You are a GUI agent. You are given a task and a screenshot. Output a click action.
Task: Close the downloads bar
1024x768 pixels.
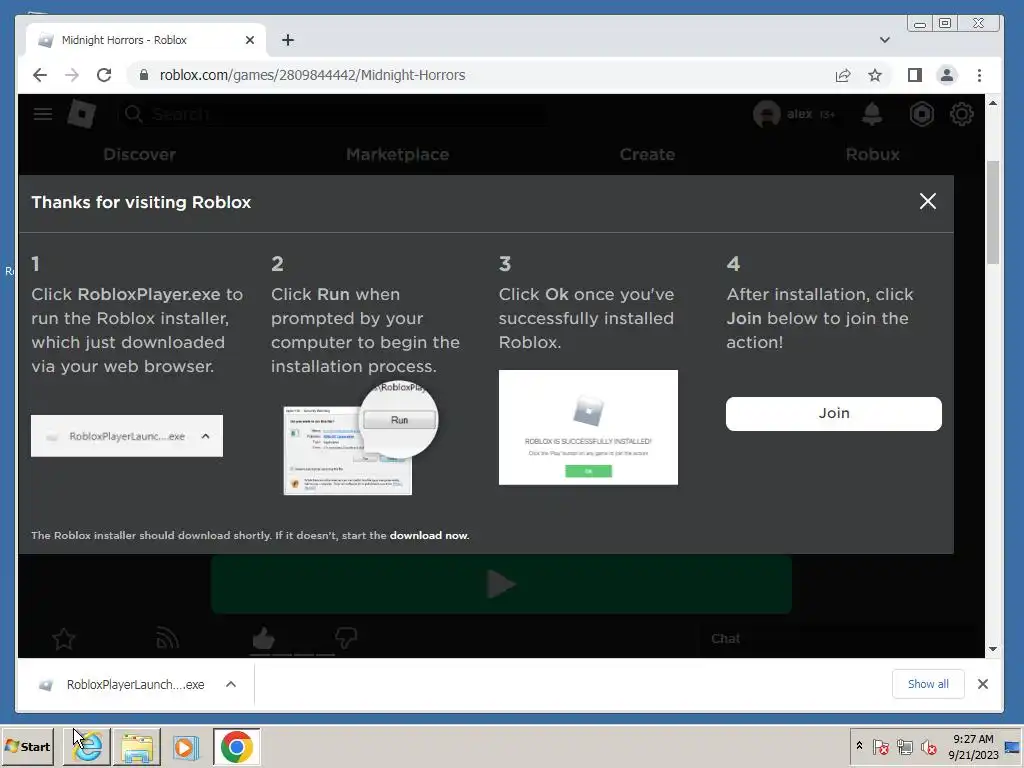point(983,684)
